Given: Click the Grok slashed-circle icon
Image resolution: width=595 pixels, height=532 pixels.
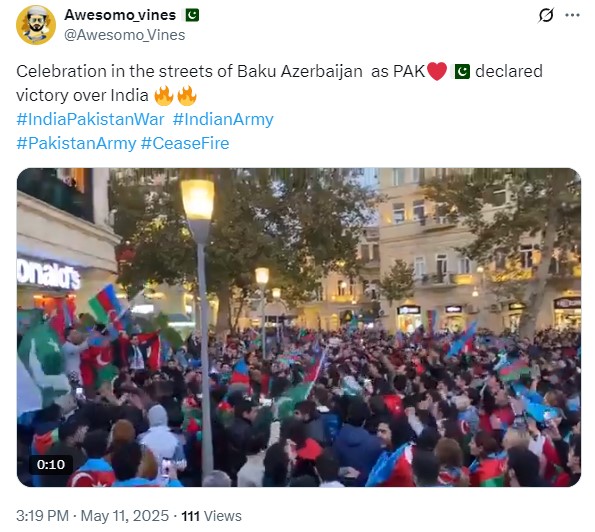Looking at the screenshot, I should click(546, 15).
